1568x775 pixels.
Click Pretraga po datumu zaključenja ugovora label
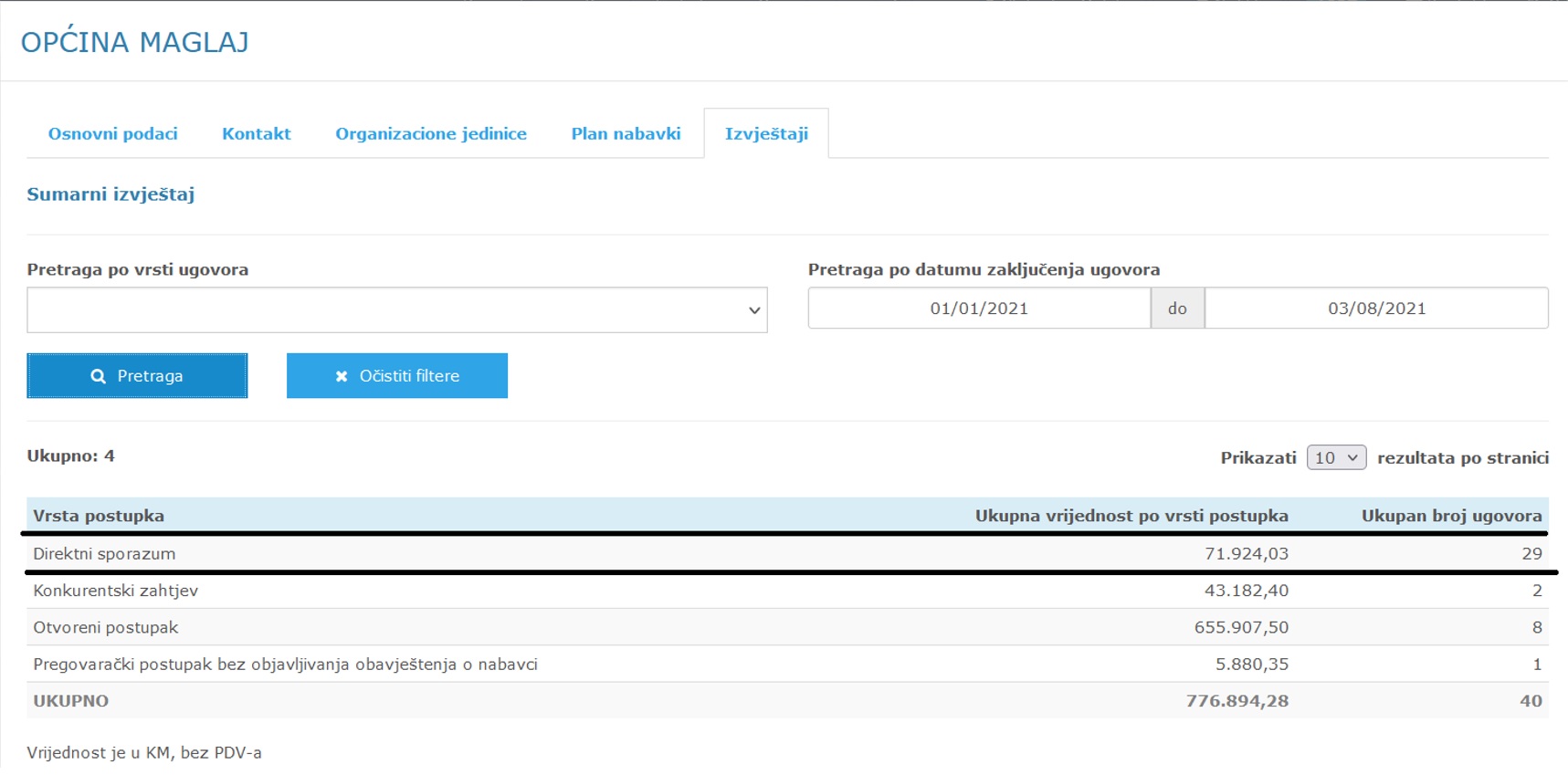click(984, 269)
